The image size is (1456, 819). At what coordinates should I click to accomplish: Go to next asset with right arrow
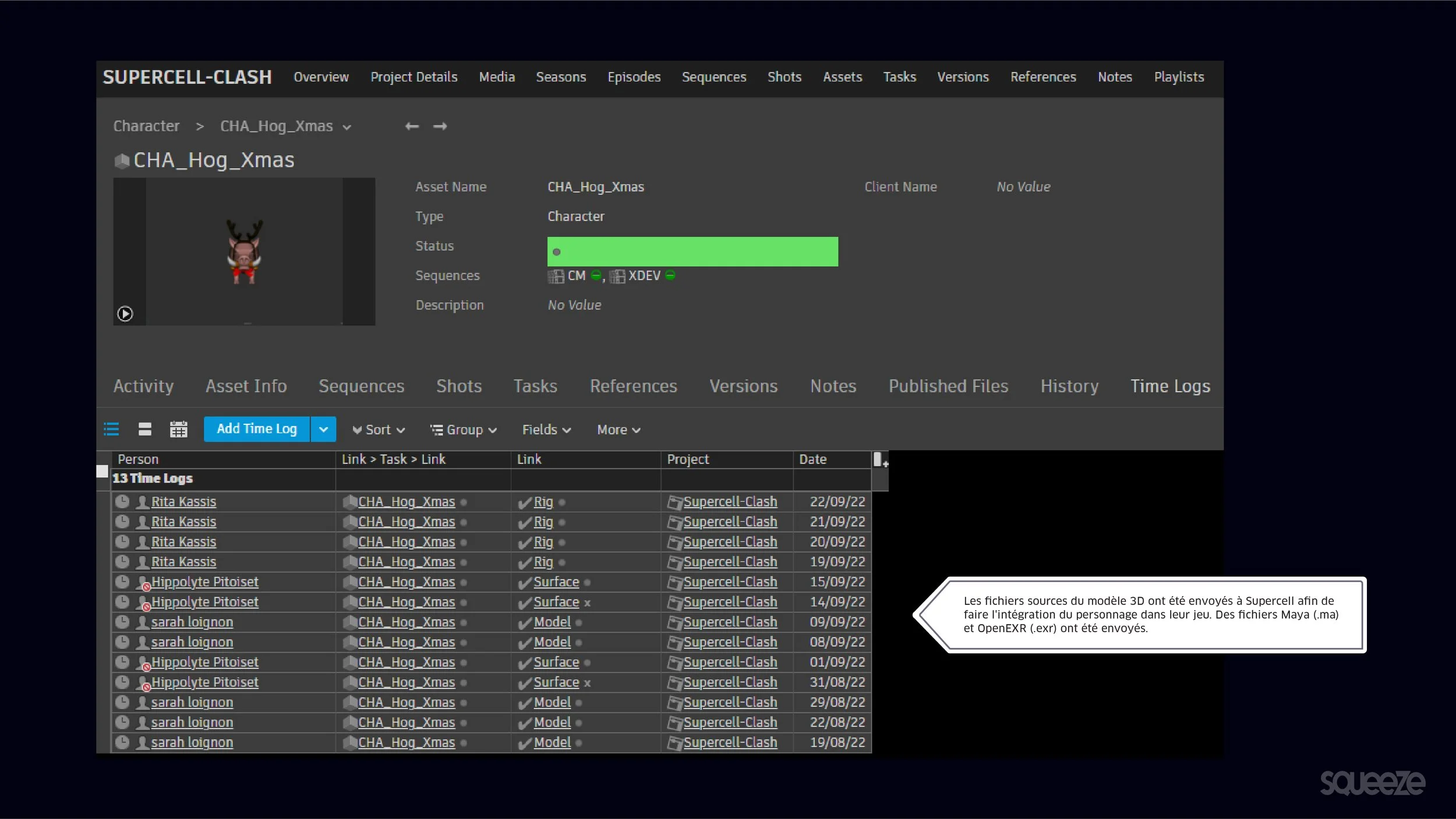[x=440, y=126]
